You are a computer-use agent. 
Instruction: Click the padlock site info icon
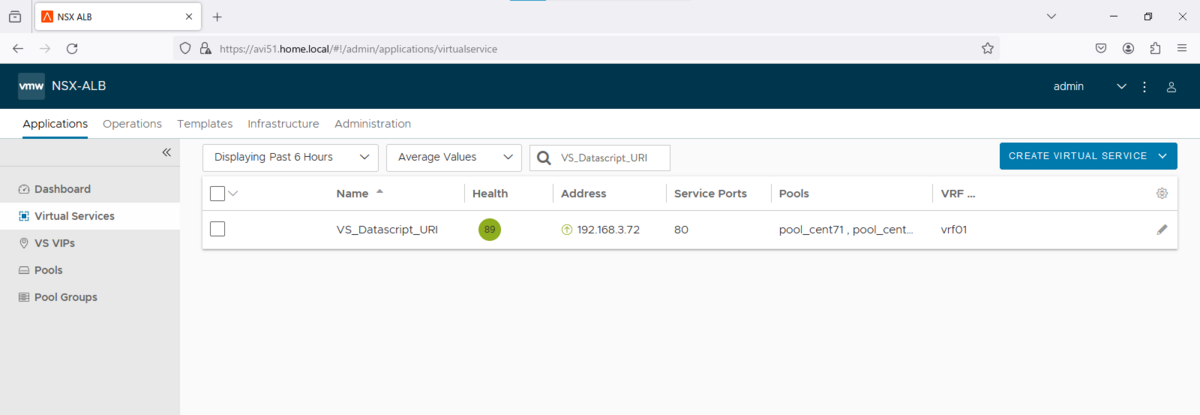[x=205, y=48]
